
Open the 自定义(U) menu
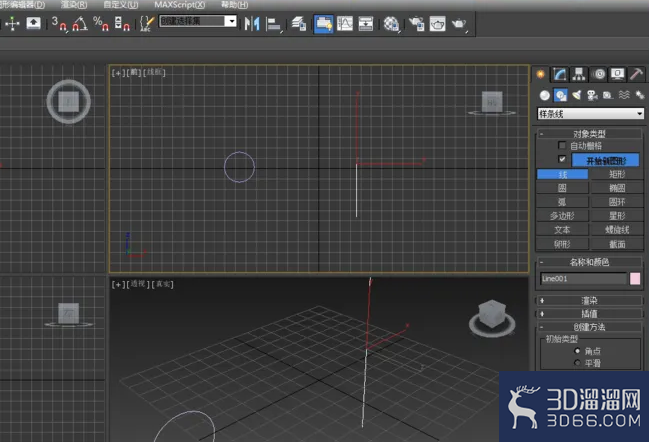120,5
